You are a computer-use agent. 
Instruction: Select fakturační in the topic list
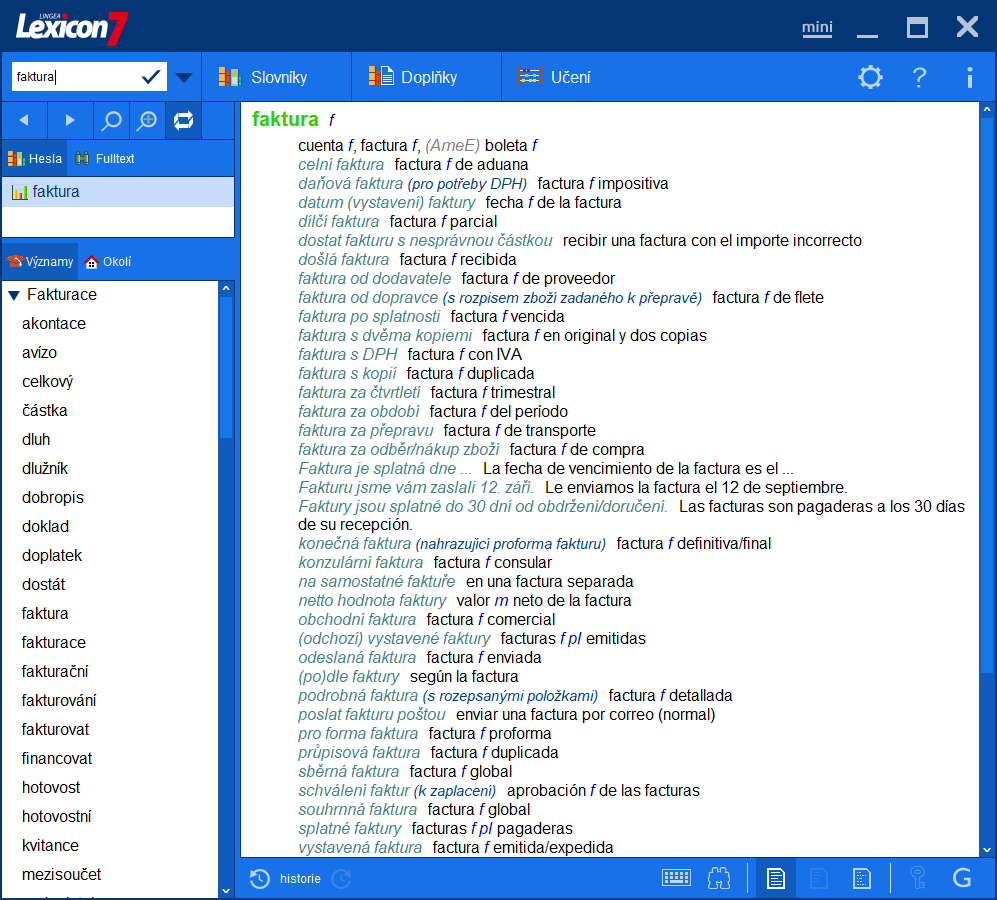tap(55, 671)
